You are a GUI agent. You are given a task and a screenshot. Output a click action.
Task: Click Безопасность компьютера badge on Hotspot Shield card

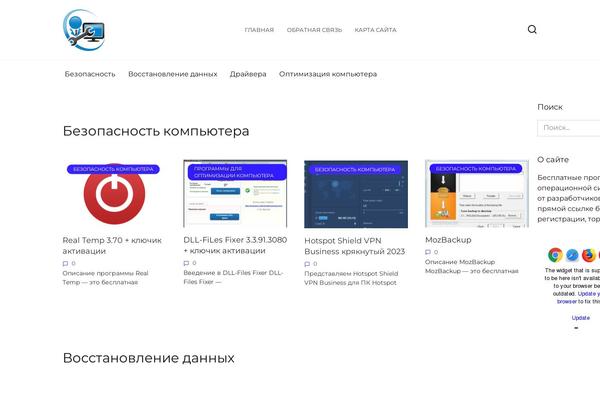pyautogui.click(x=355, y=170)
